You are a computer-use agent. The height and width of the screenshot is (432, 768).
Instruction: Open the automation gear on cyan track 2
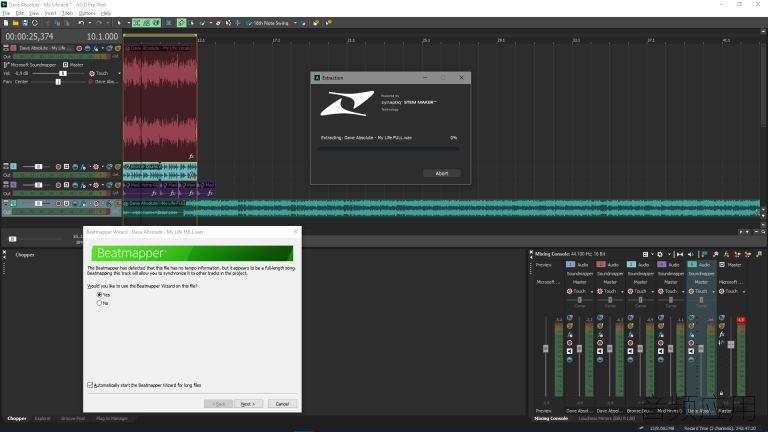(x=96, y=167)
